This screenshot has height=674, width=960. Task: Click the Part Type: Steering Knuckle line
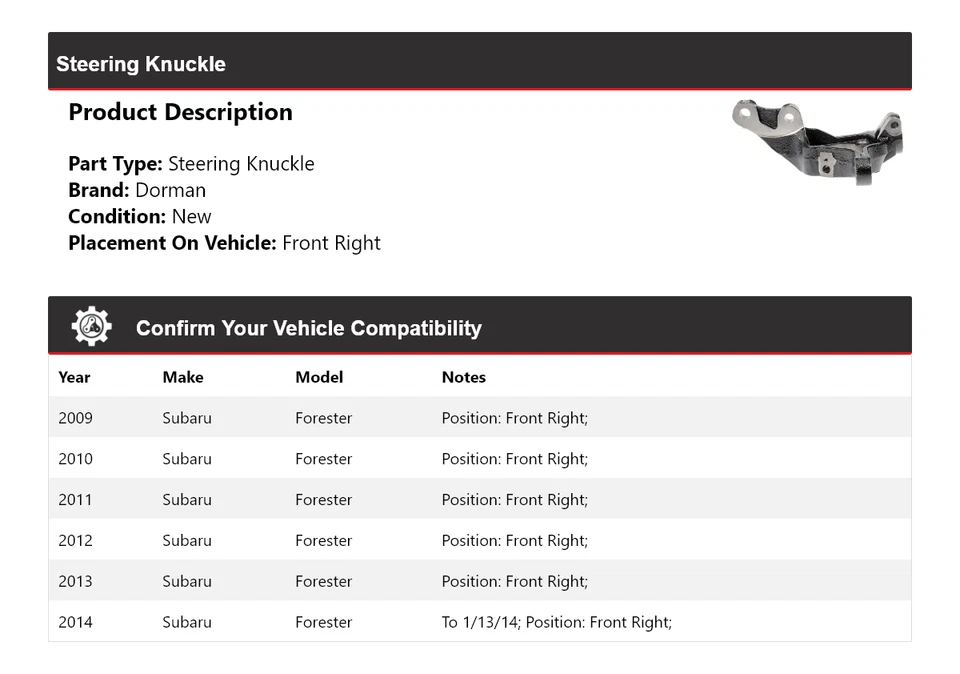(191, 164)
